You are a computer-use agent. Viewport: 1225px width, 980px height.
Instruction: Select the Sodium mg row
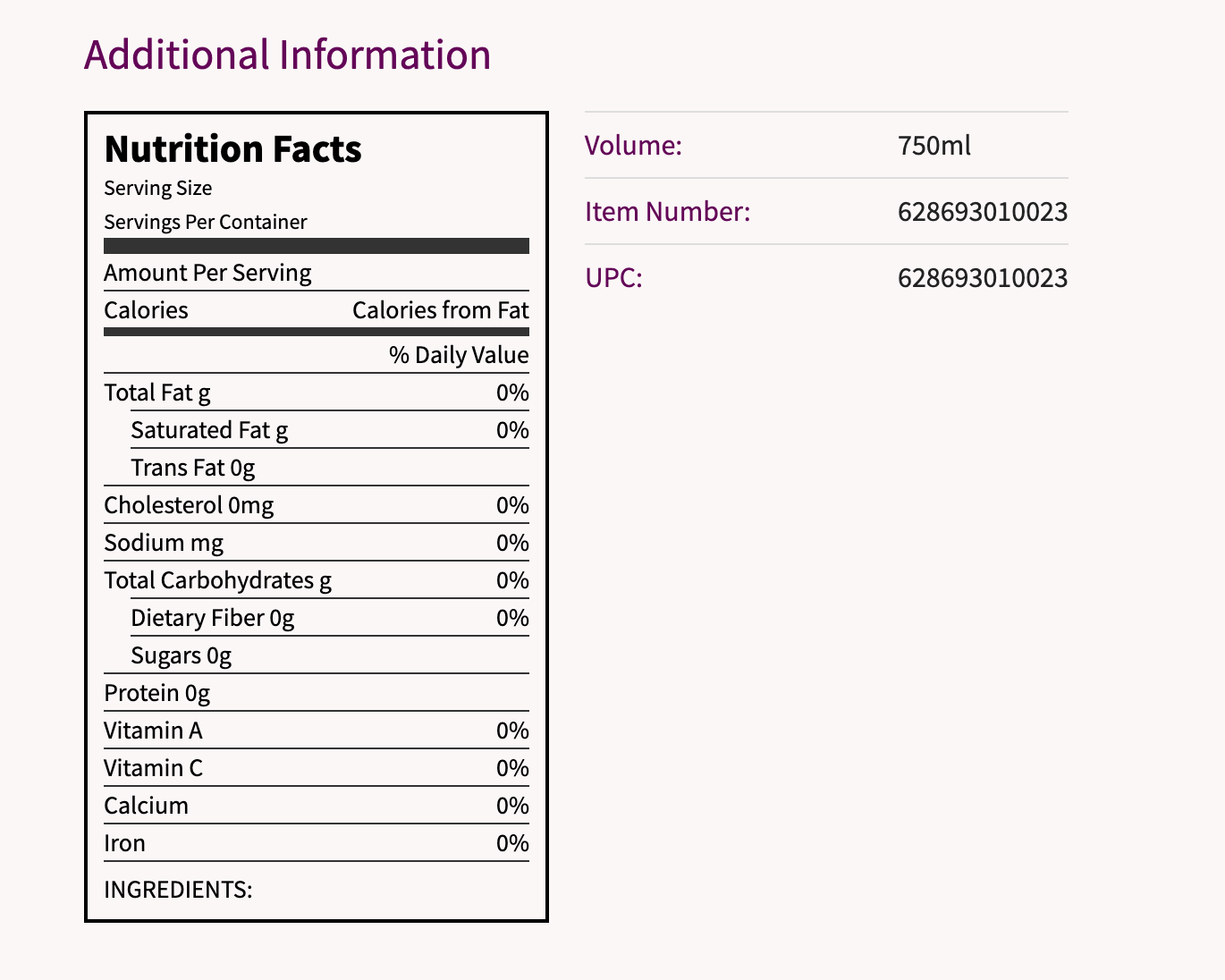point(164,544)
